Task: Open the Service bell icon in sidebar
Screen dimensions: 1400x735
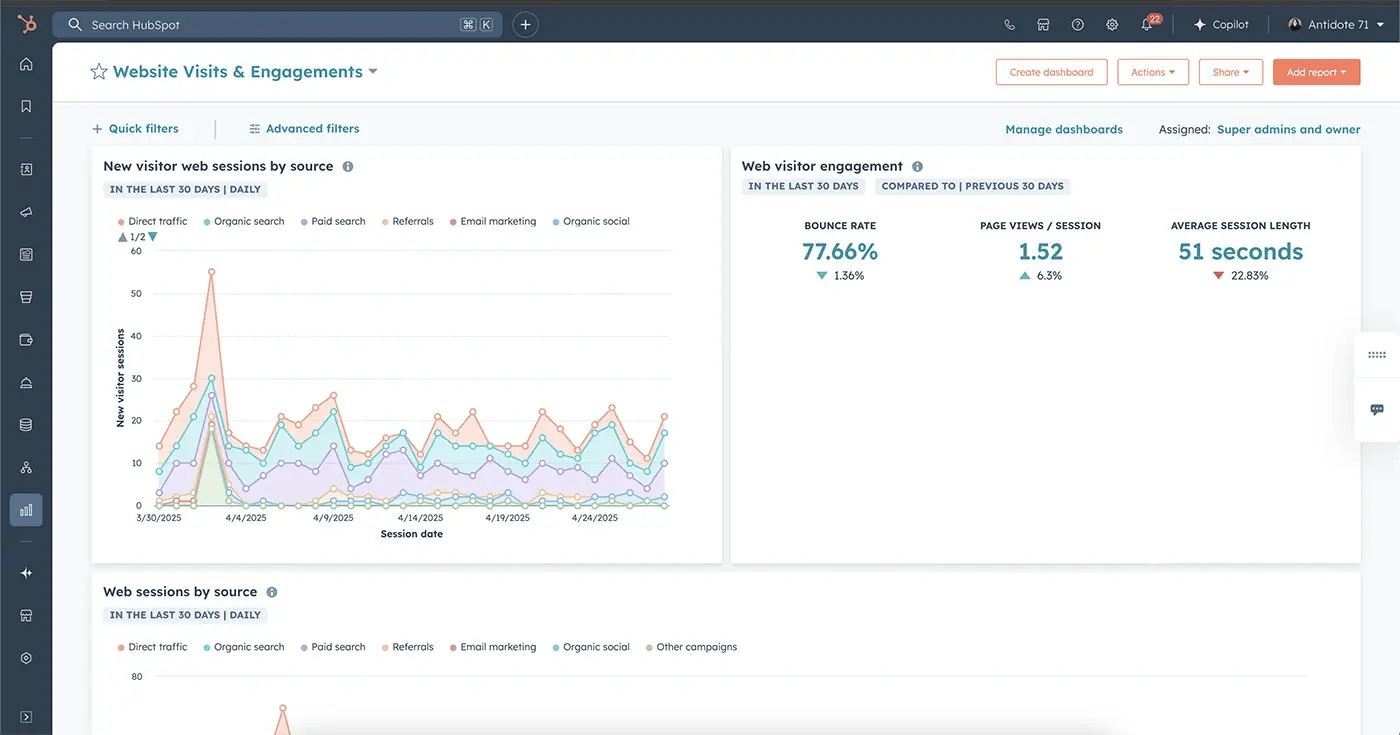Action: click(26, 382)
